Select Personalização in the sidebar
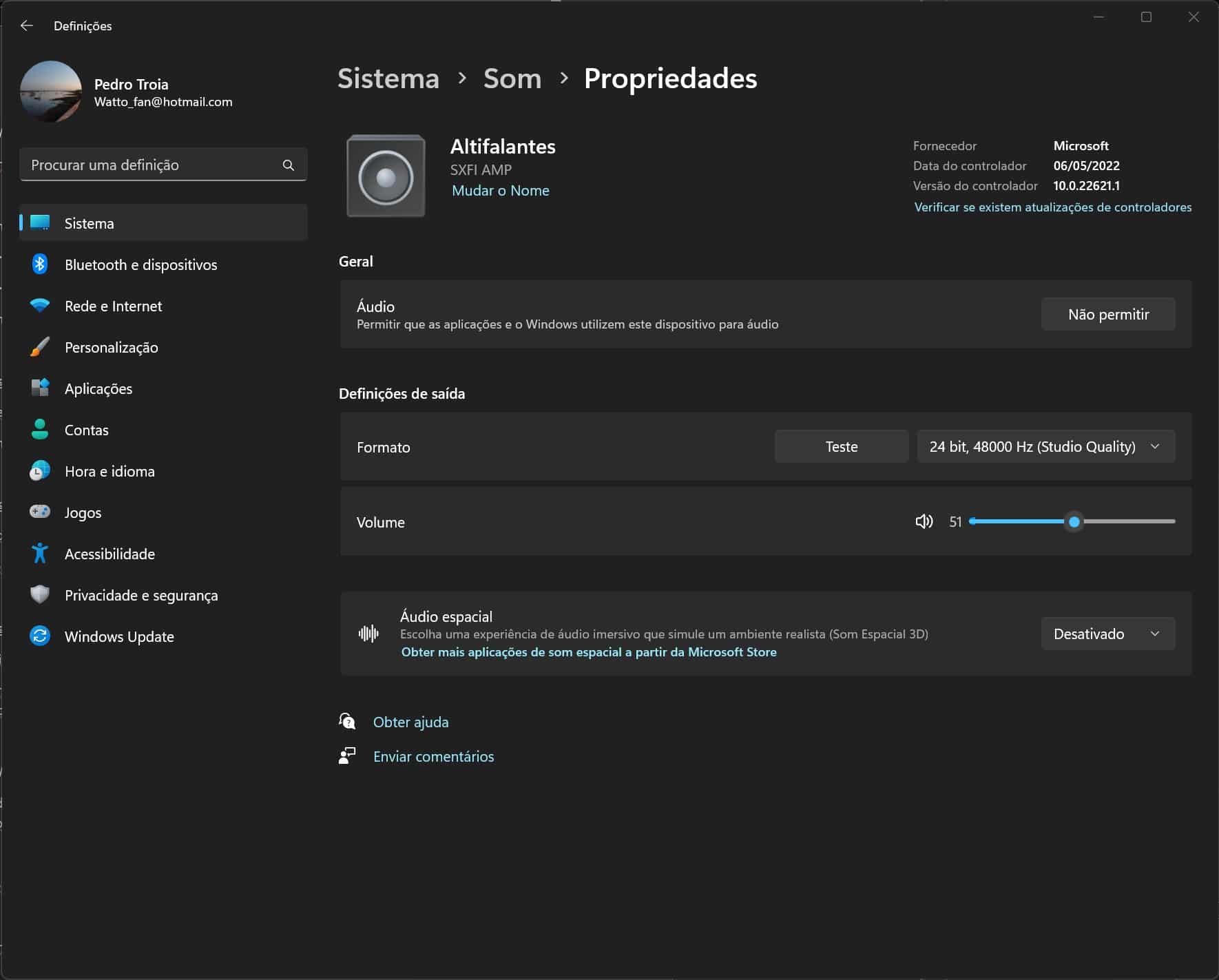The width and height of the screenshot is (1219, 980). click(112, 347)
